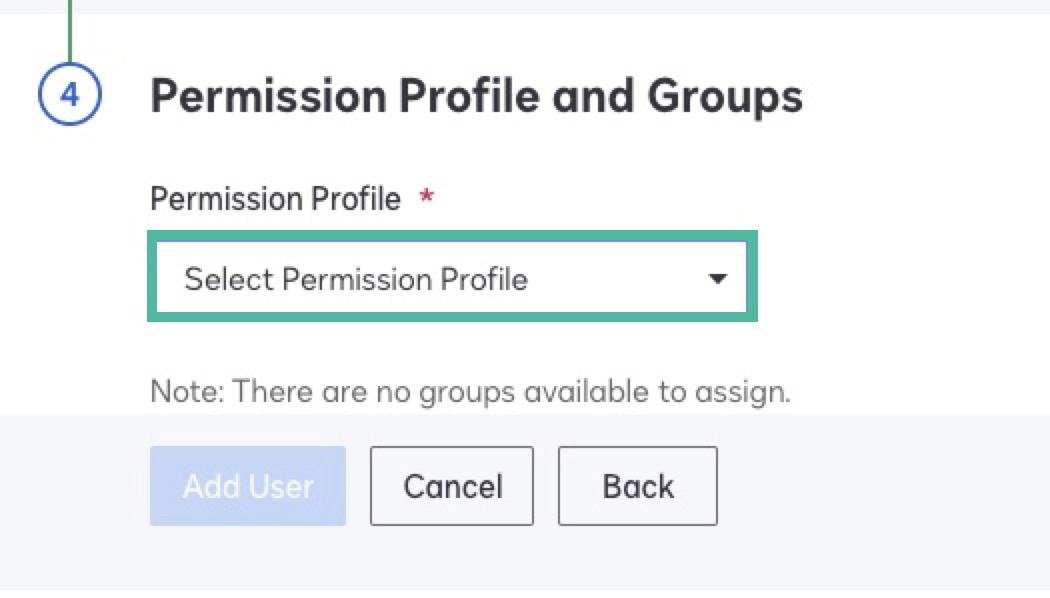
Task: Click the Select Permission Profile placeholder text
Action: 356,279
